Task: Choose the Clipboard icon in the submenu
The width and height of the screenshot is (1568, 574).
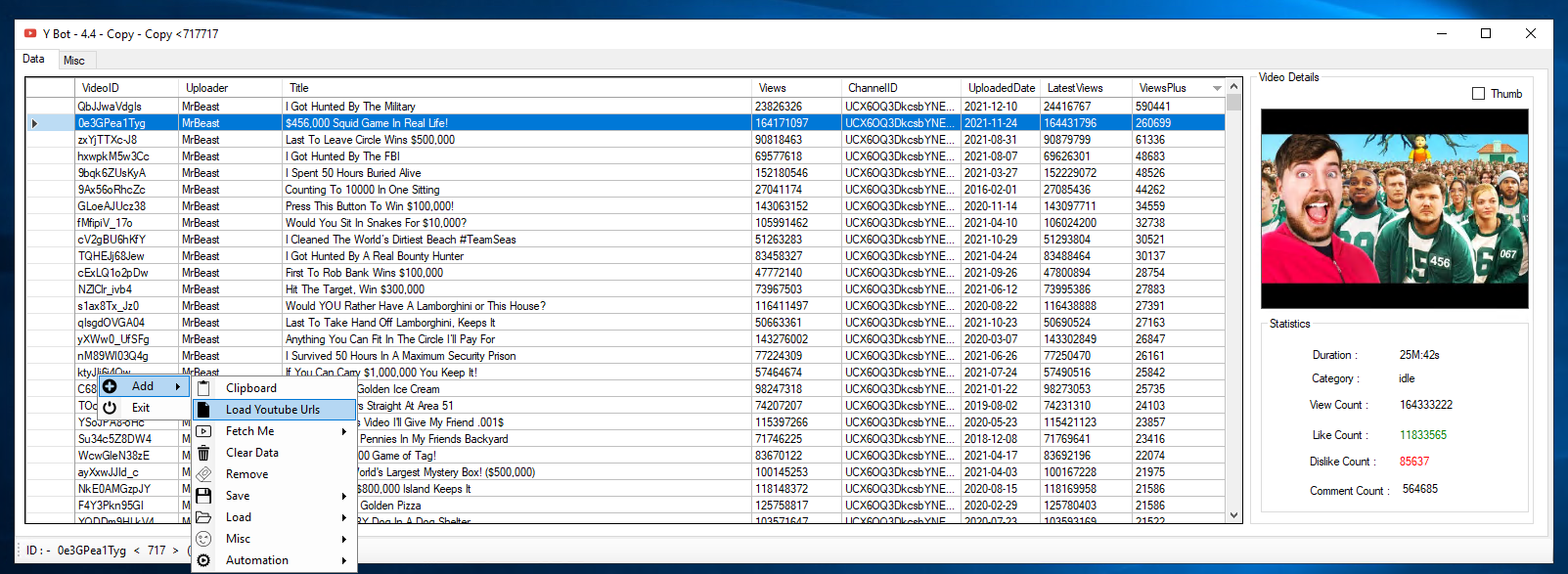Action: 203,388
